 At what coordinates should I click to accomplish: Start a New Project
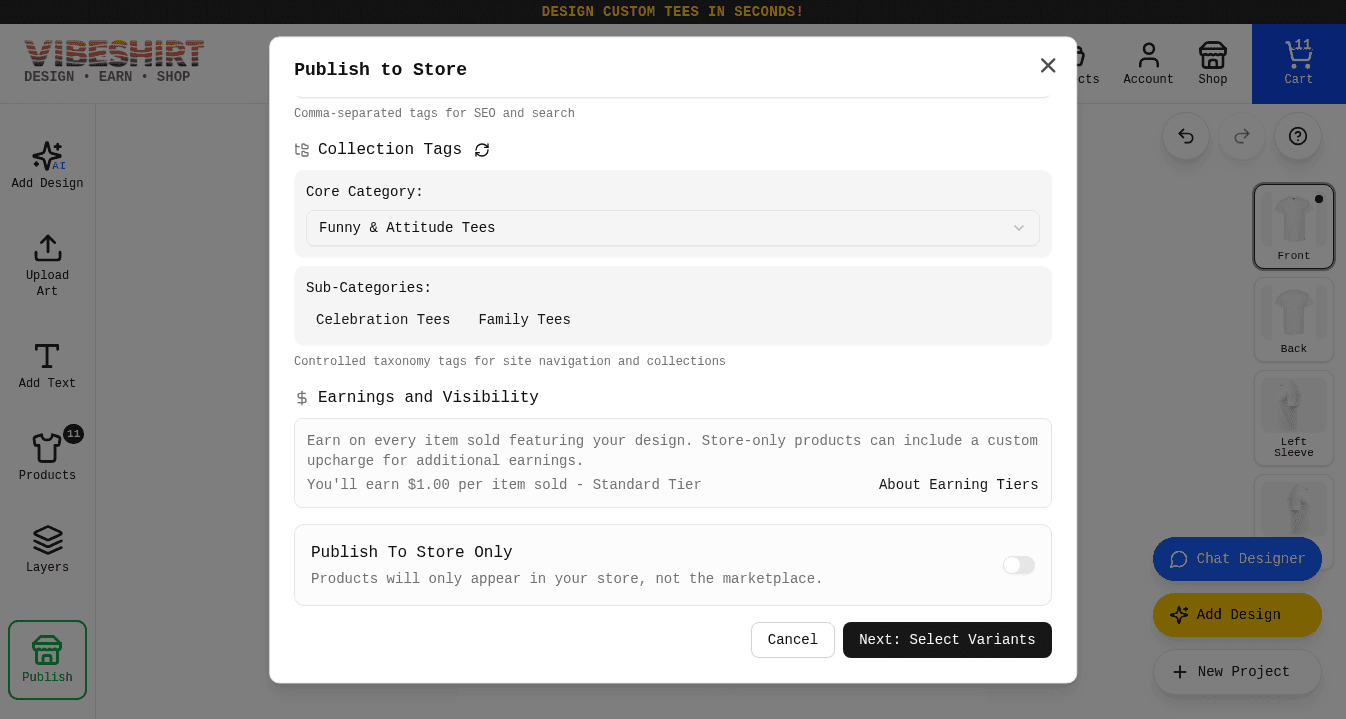[x=1237, y=672]
